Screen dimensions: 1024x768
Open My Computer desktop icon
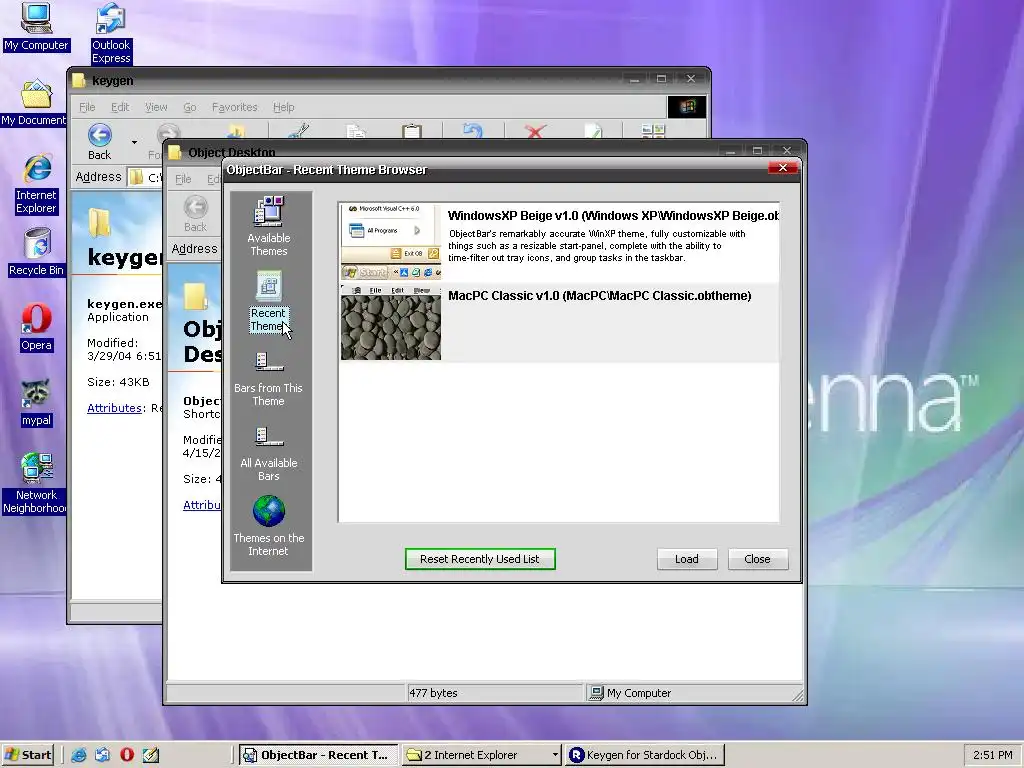tap(36, 27)
